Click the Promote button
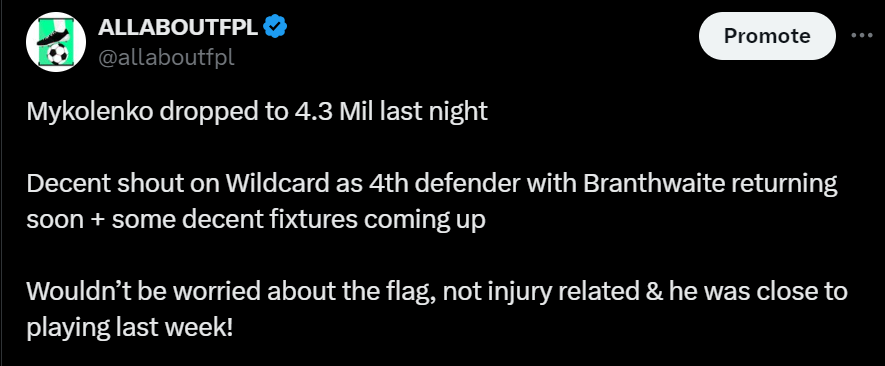Viewport: 885px width, 366px height. click(x=767, y=36)
